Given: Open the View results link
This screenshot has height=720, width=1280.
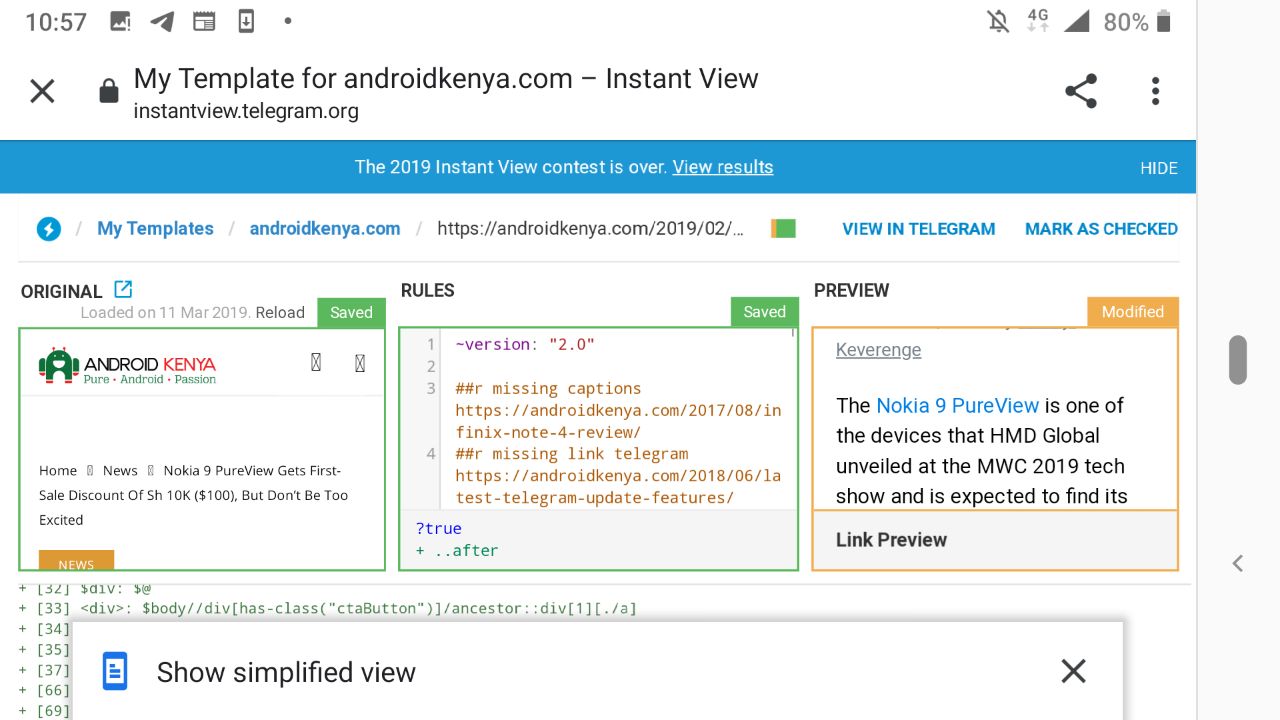Looking at the screenshot, I should (723, 167).
